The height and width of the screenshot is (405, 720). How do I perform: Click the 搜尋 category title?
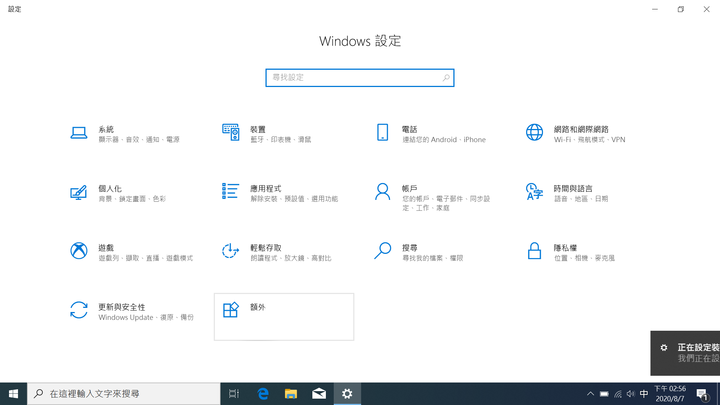click(x=410, y=248)
